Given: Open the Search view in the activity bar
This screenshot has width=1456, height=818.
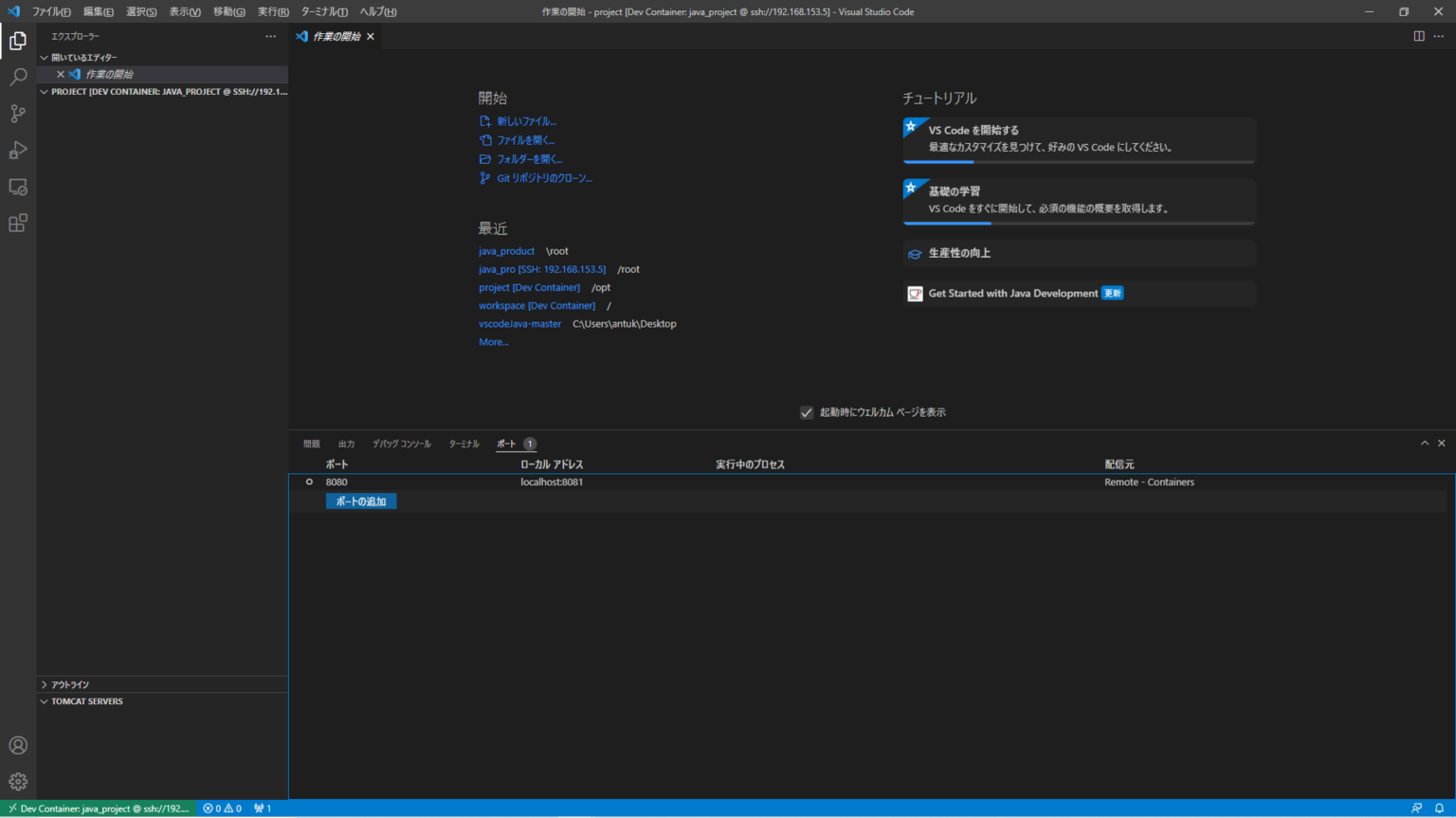Looking at the screenshot, I should tap(18, 77).
